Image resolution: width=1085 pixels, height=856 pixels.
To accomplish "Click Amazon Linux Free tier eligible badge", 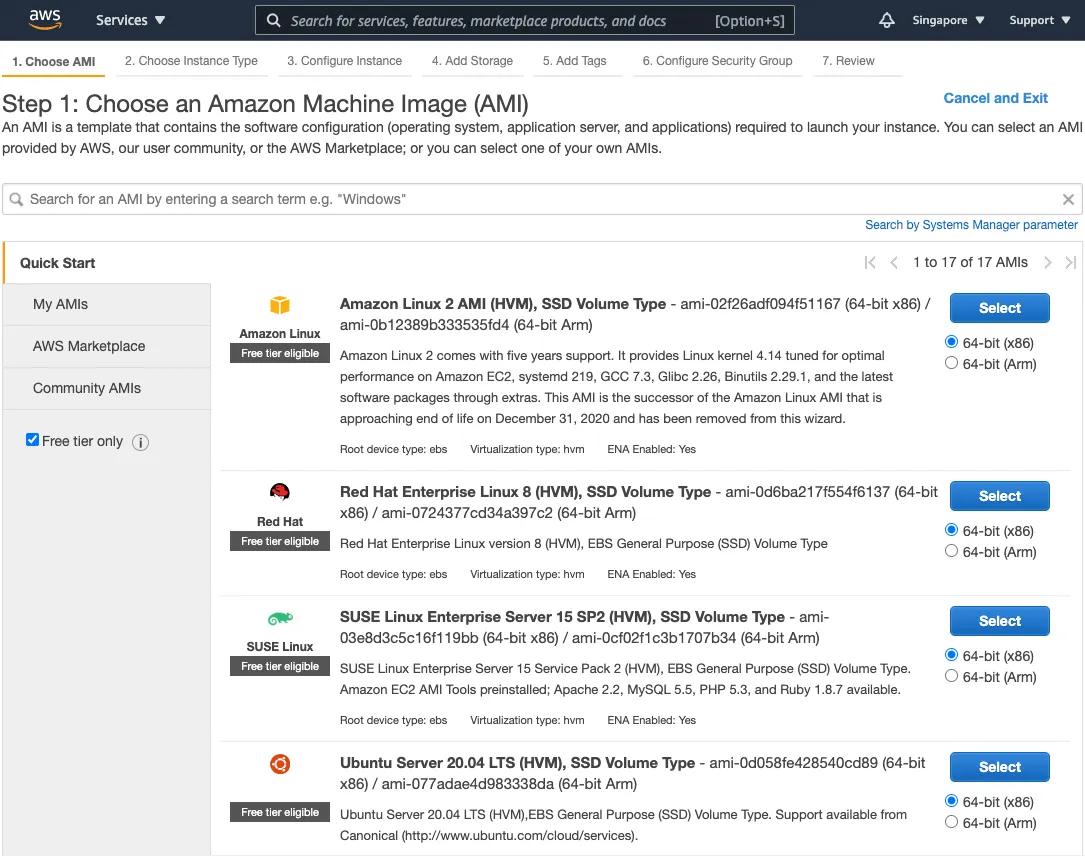I will pos(280,353).
